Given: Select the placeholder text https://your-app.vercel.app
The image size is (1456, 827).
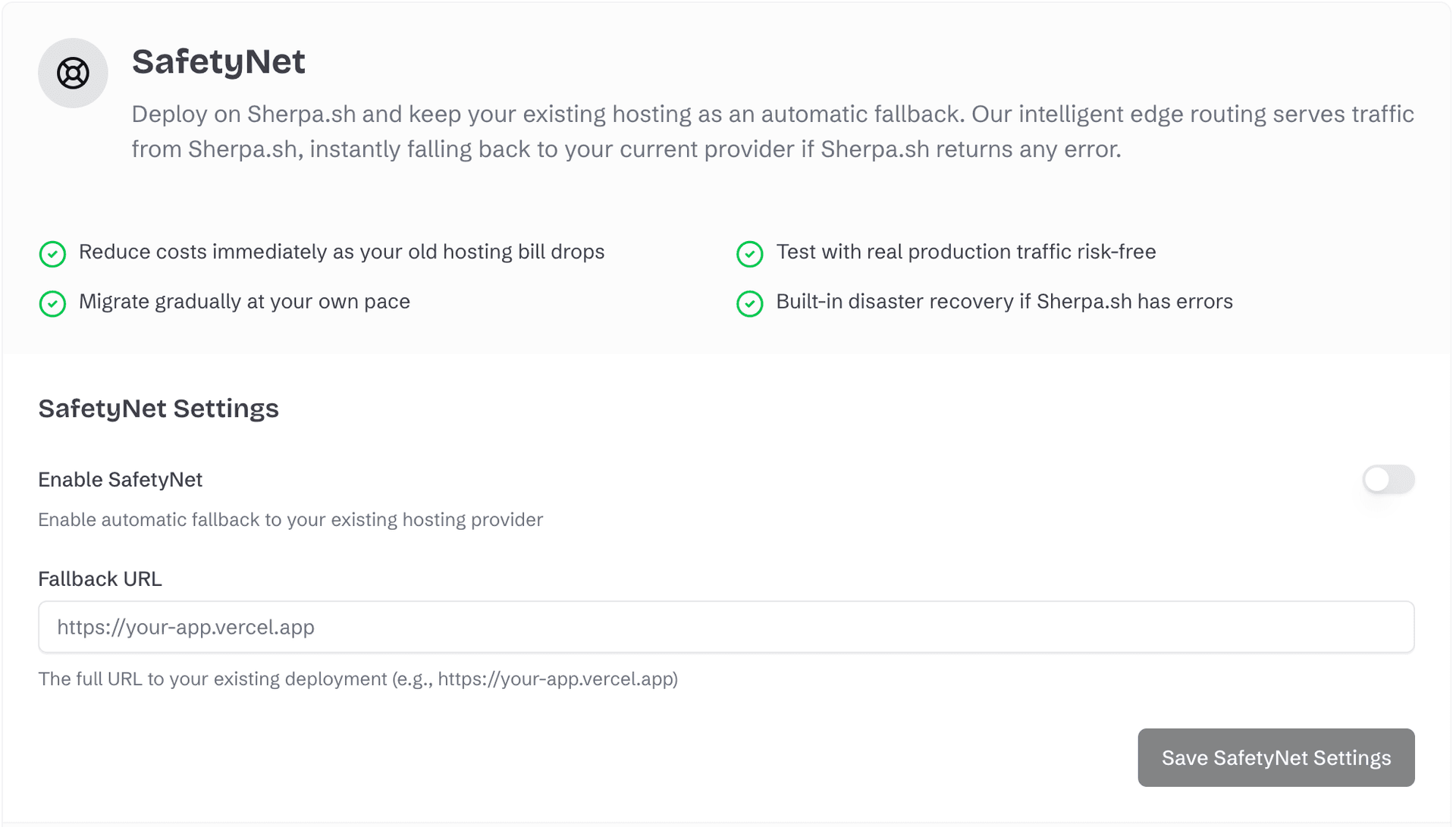Looking at the screenshot, I should [x=186, y=627].
